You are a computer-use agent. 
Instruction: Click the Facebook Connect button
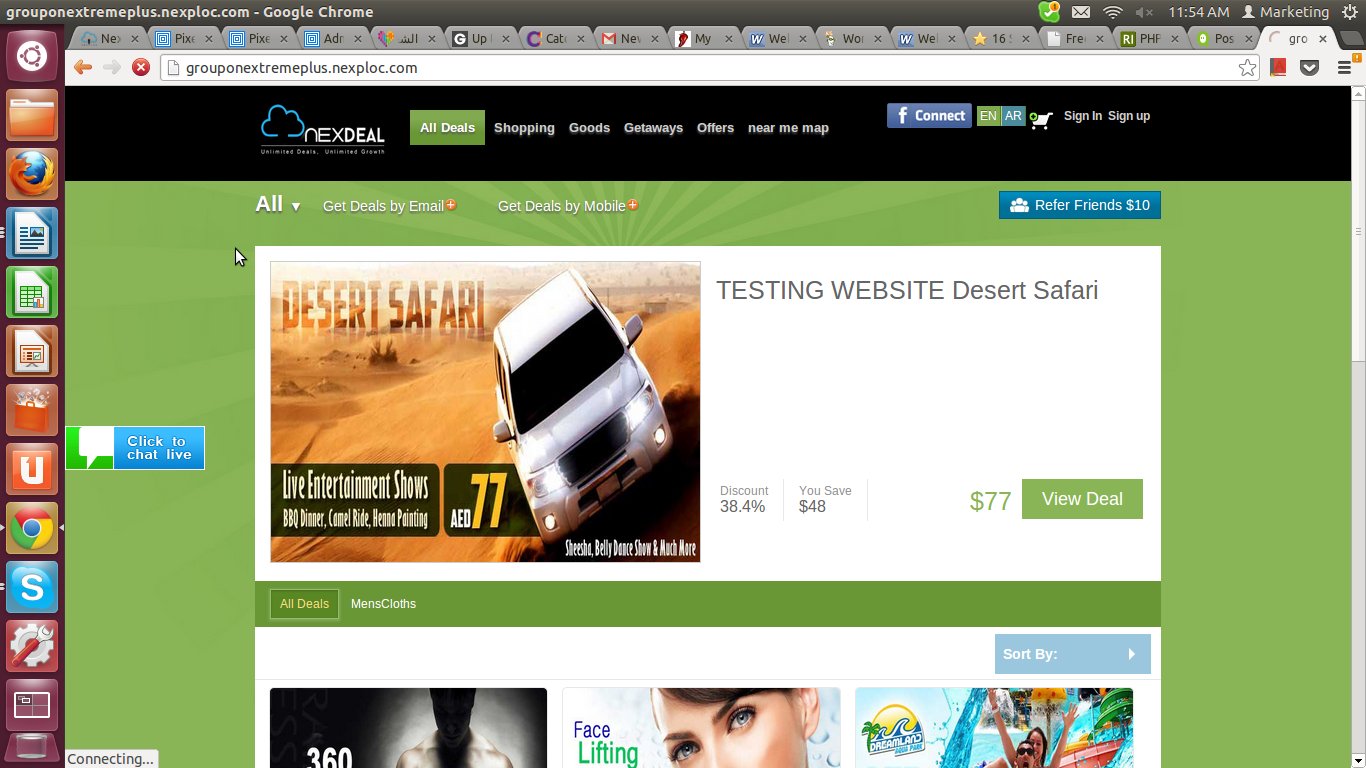tap(929, 116)
